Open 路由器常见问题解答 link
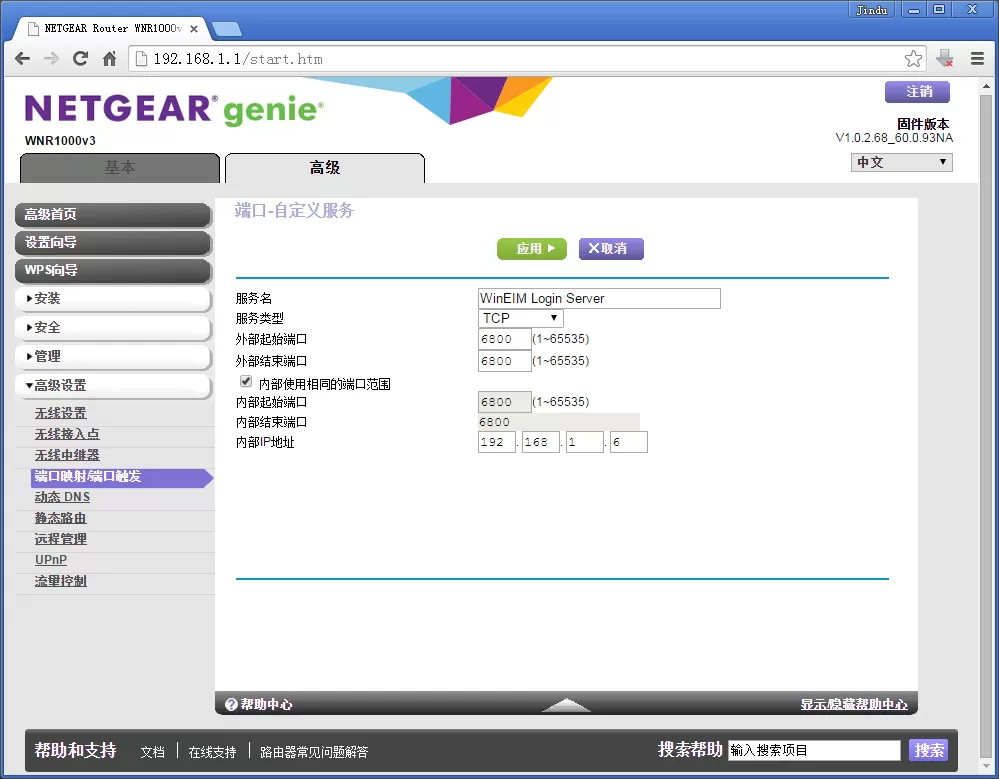This screenshot has width=999, height=779. point(314,752)
